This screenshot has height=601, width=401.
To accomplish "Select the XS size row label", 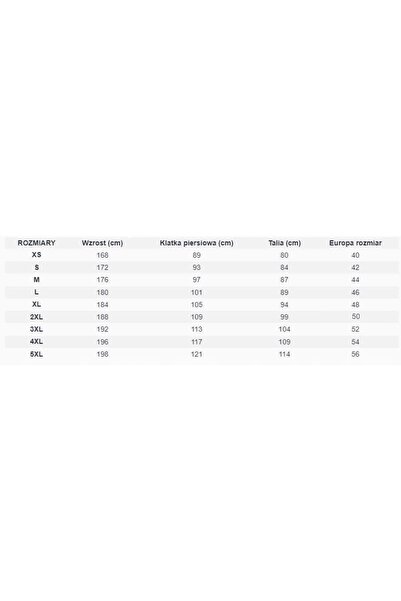I will (x=36, y=255).
